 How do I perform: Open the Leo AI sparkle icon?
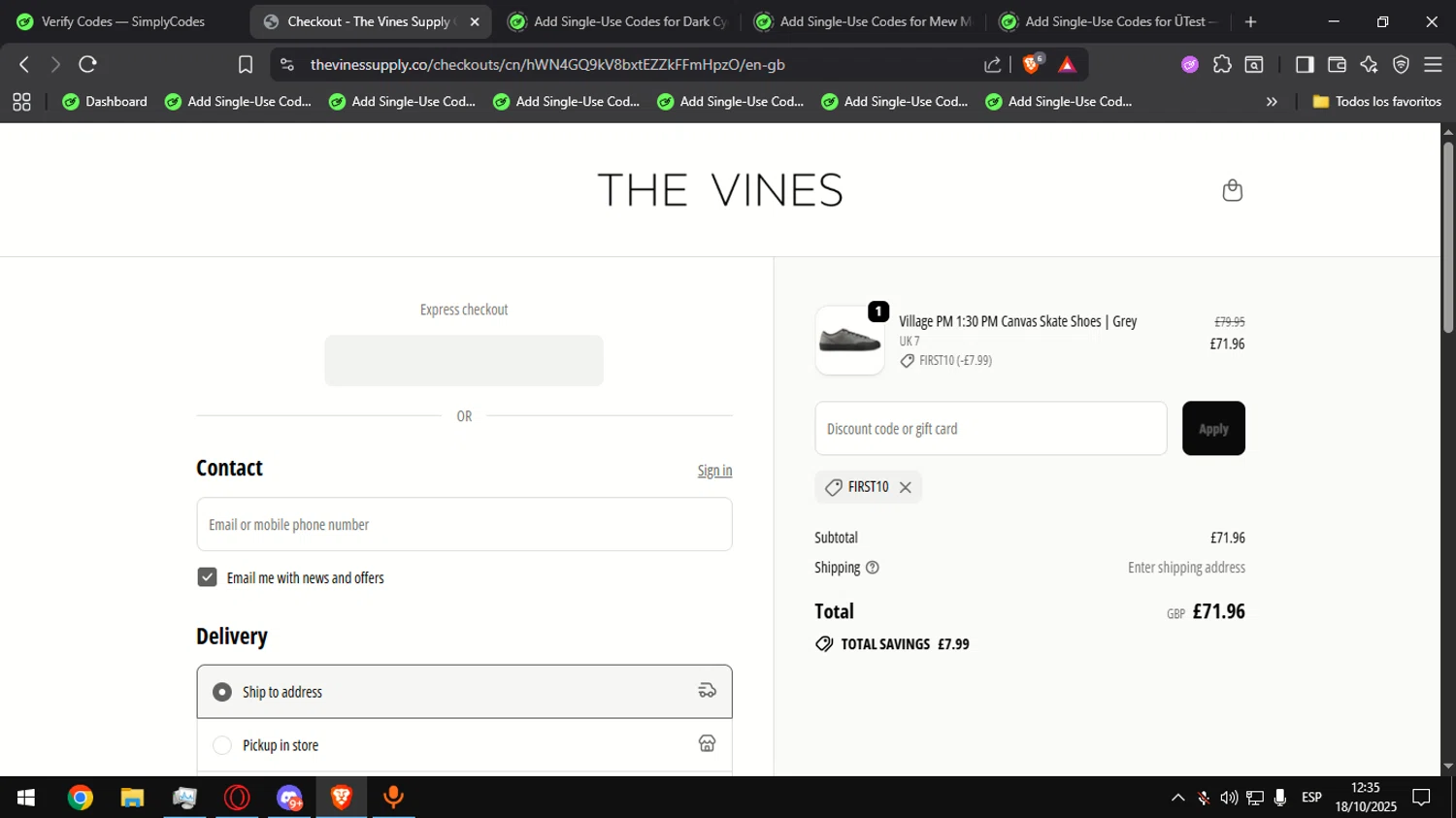click(1369, 64)
